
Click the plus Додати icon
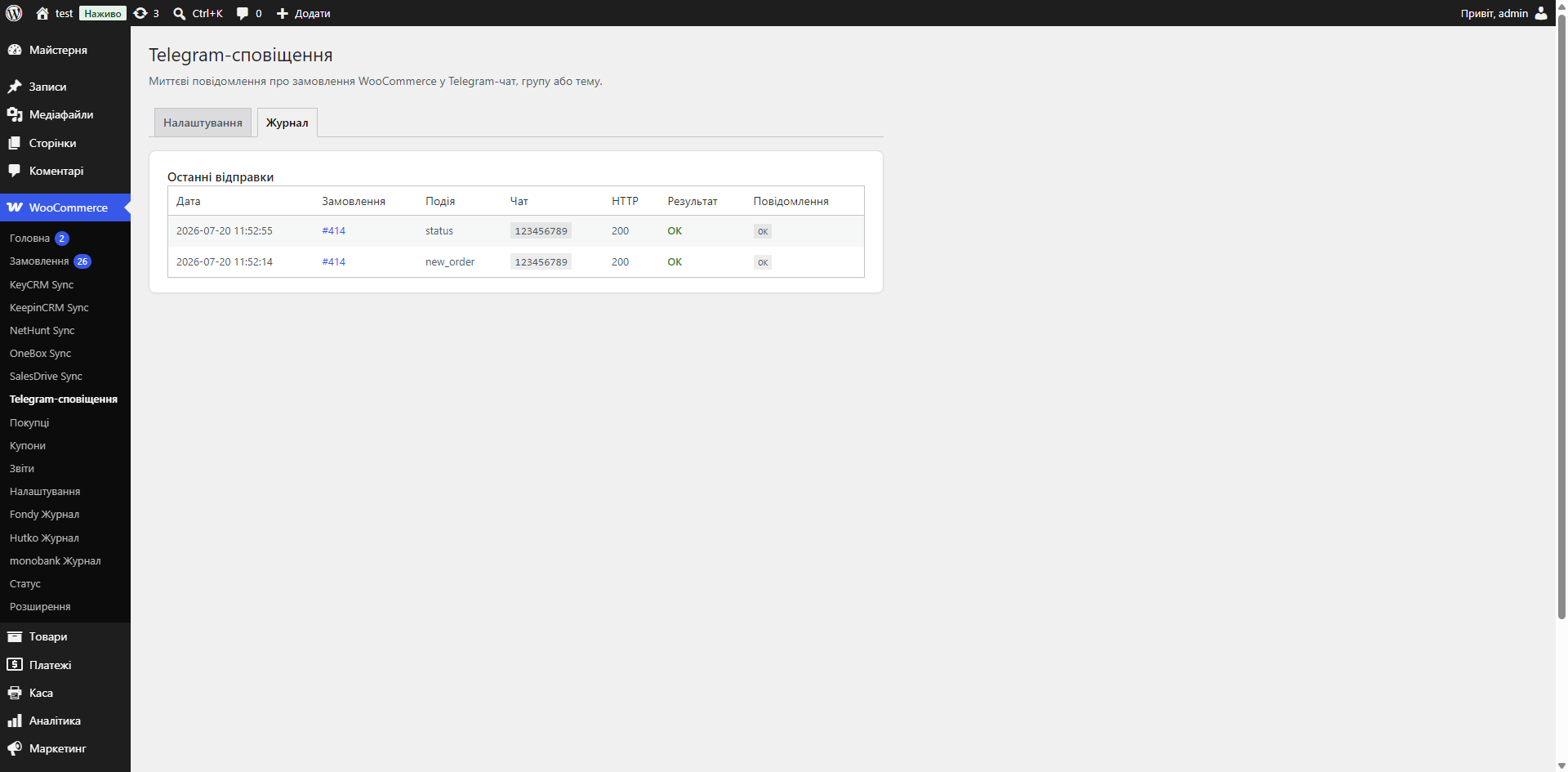tap(283, 13)
